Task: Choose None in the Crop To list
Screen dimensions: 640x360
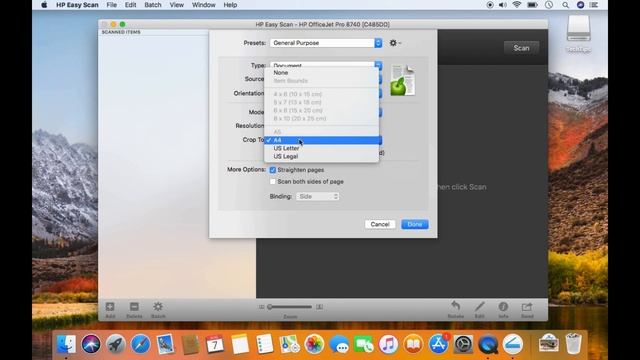Action: pos(322,73)
